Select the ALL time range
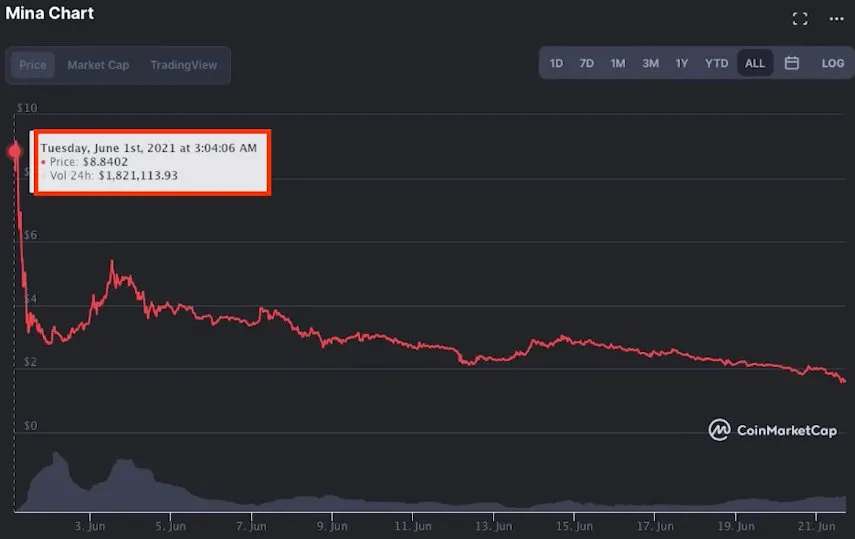Screen dimensions: 855x539 (x=755, y=63)
